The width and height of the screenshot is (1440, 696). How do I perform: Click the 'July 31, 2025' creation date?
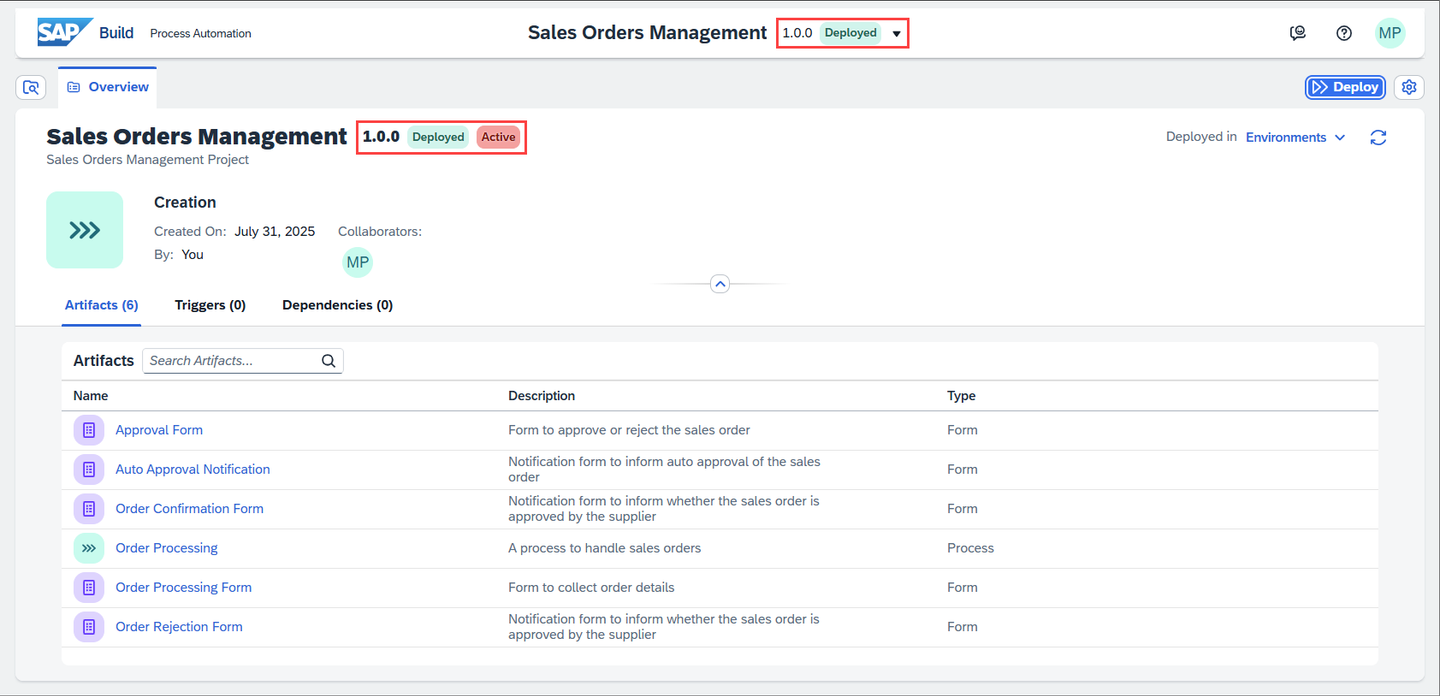275,231
